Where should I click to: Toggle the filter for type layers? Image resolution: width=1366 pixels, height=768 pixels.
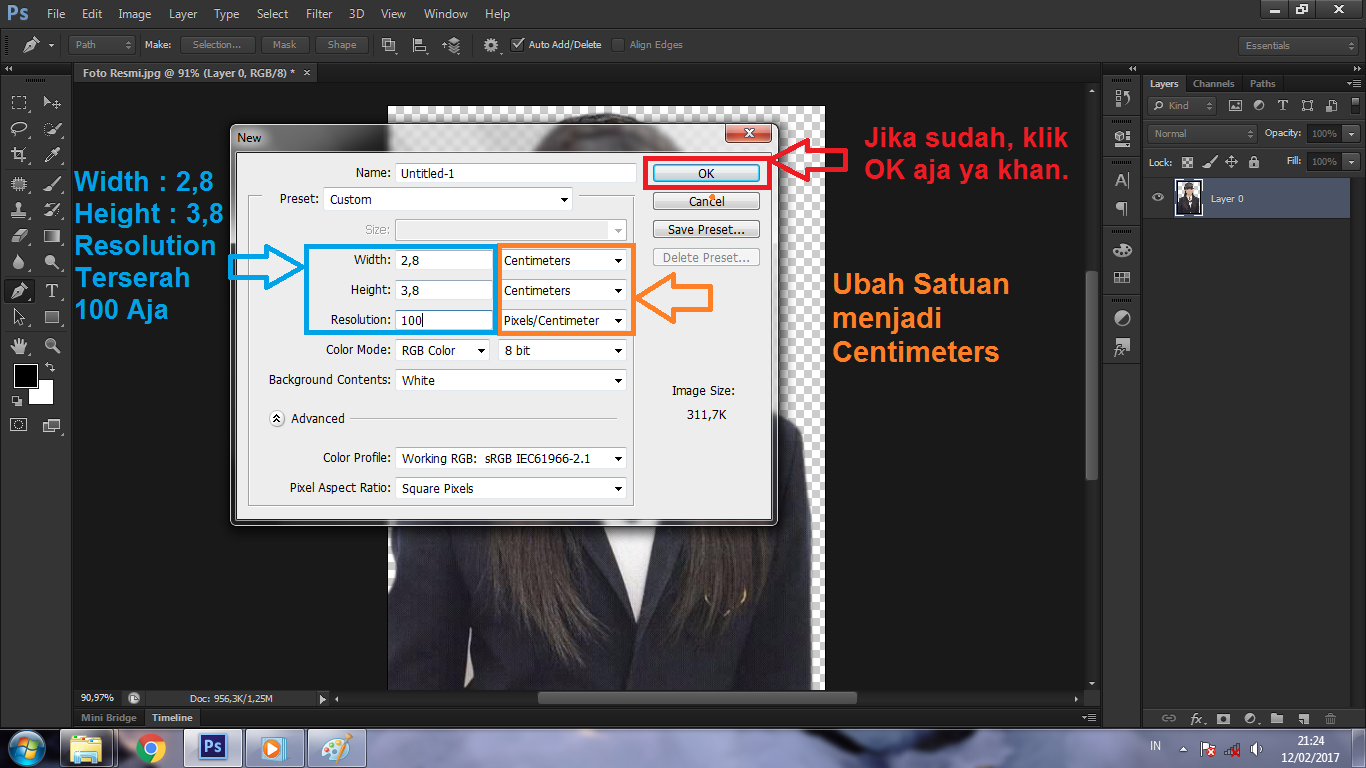click(x=1283, y=105)
